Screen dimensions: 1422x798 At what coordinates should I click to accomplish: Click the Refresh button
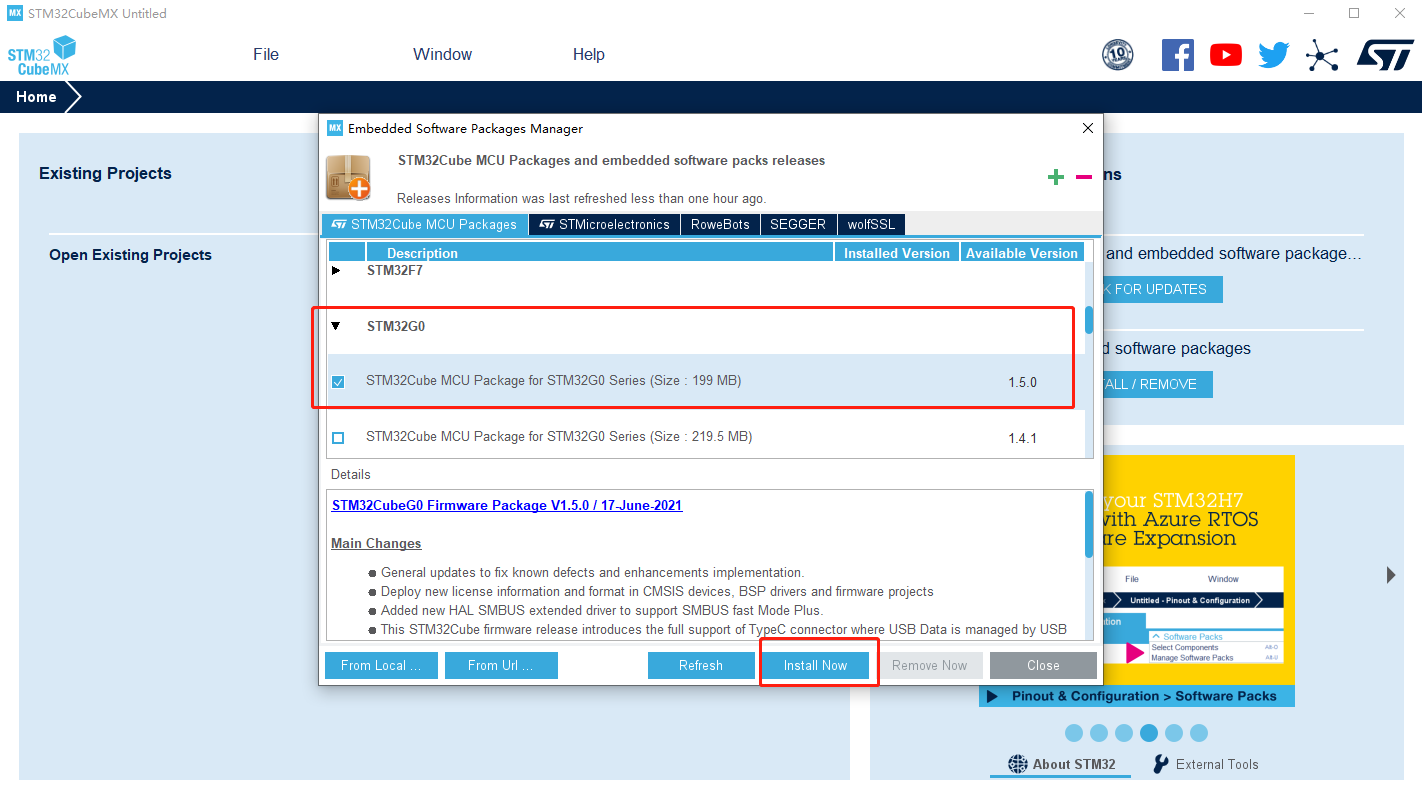(701, 665)
